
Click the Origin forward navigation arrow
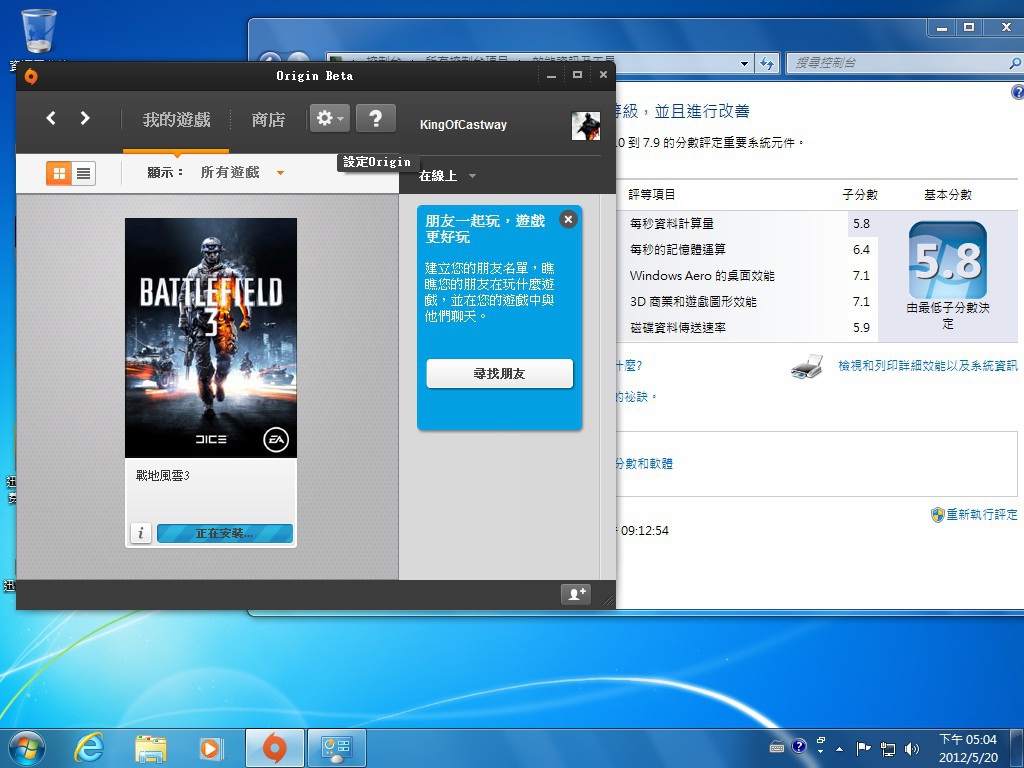(85, 118)
